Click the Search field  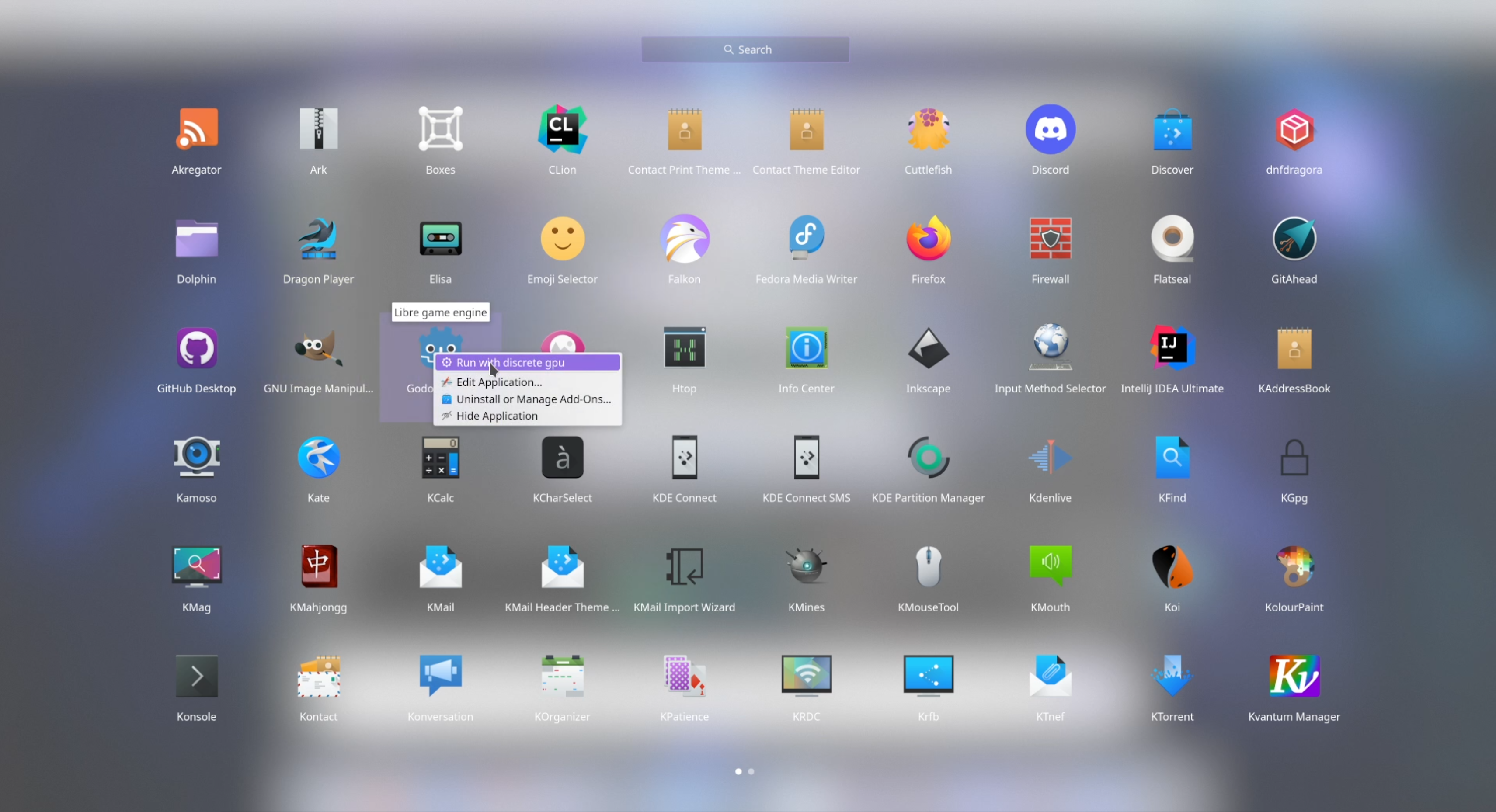745,50
